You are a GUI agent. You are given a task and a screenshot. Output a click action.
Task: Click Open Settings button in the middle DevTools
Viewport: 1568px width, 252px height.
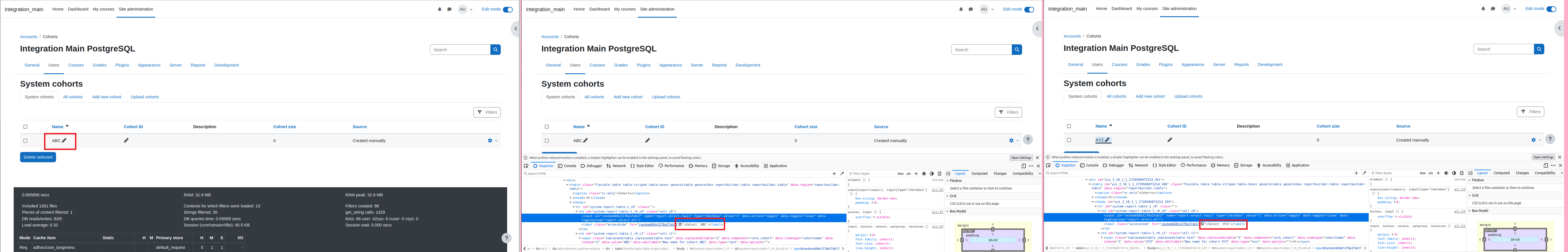pyautogui.click(x=1021, y=158)
